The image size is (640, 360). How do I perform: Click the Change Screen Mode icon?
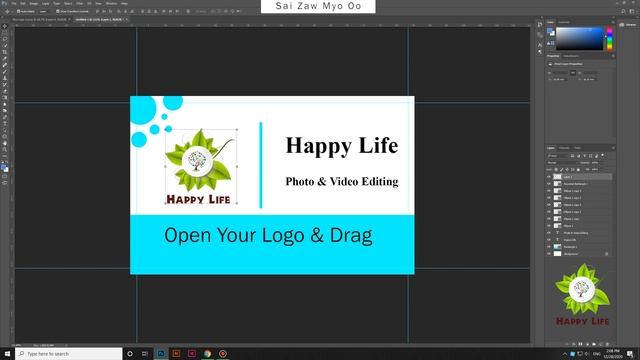coord(5,182)
